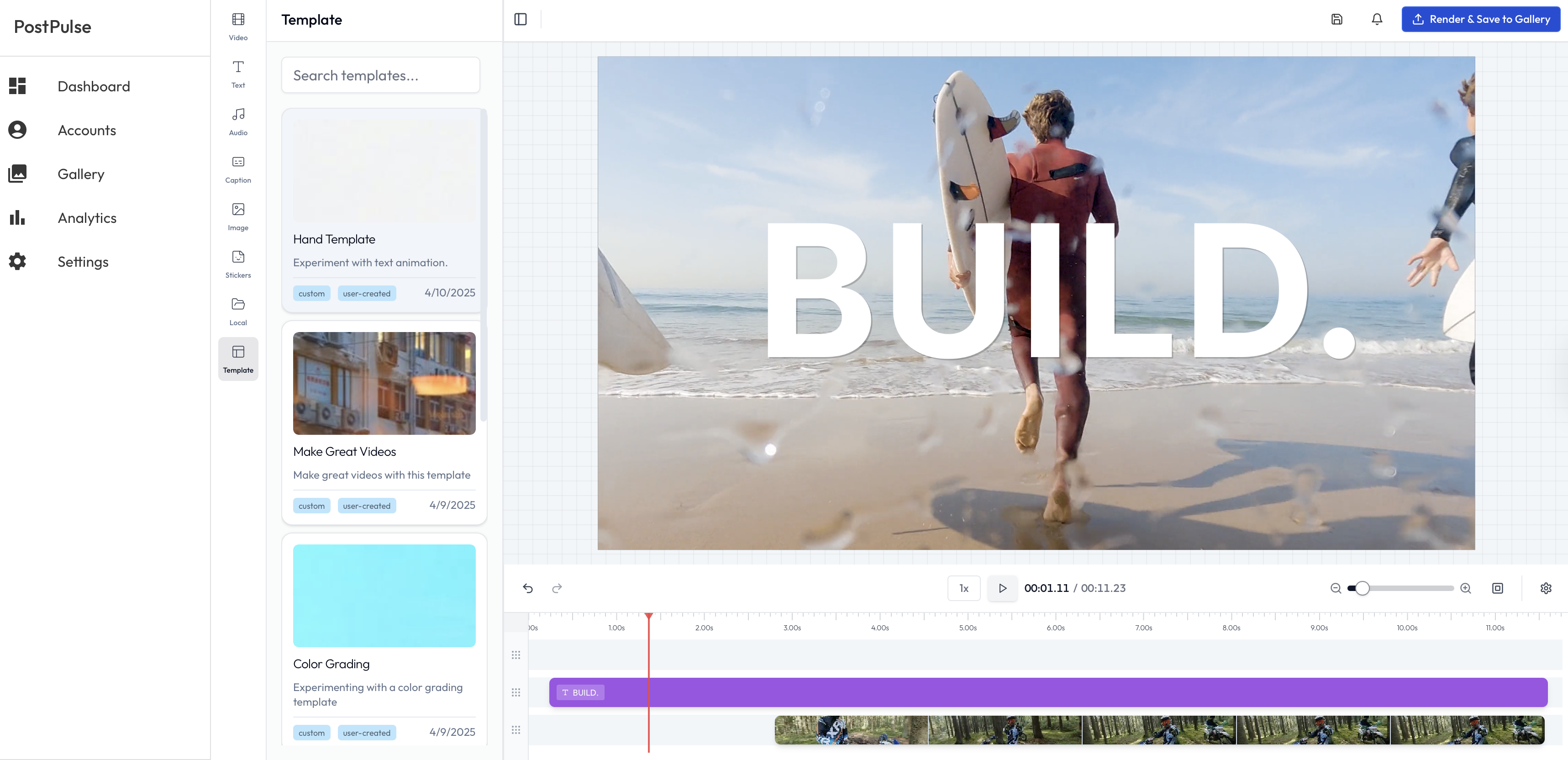The height and width of the screenshot is (760, 1568).
Task: Click the undo arrow icon
Action: click(528, 588)
